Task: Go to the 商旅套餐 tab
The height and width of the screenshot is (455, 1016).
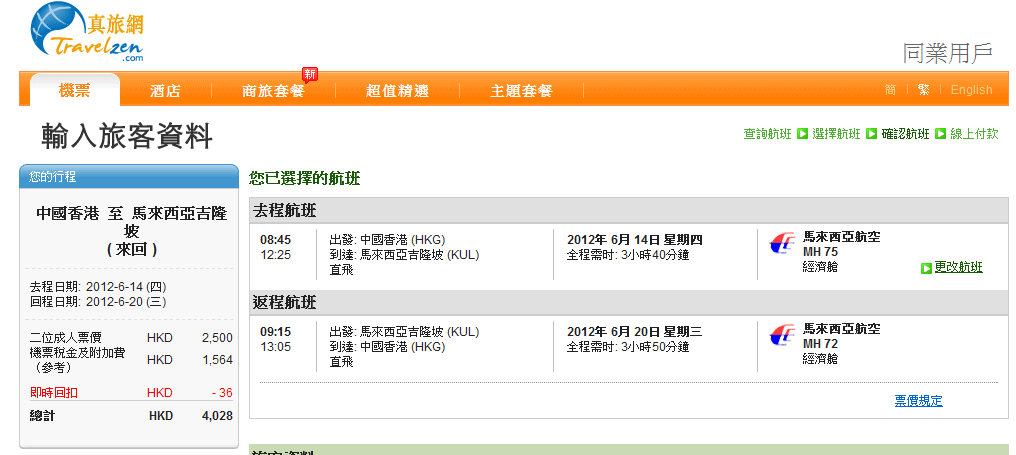Action: (x=273, y=91)
